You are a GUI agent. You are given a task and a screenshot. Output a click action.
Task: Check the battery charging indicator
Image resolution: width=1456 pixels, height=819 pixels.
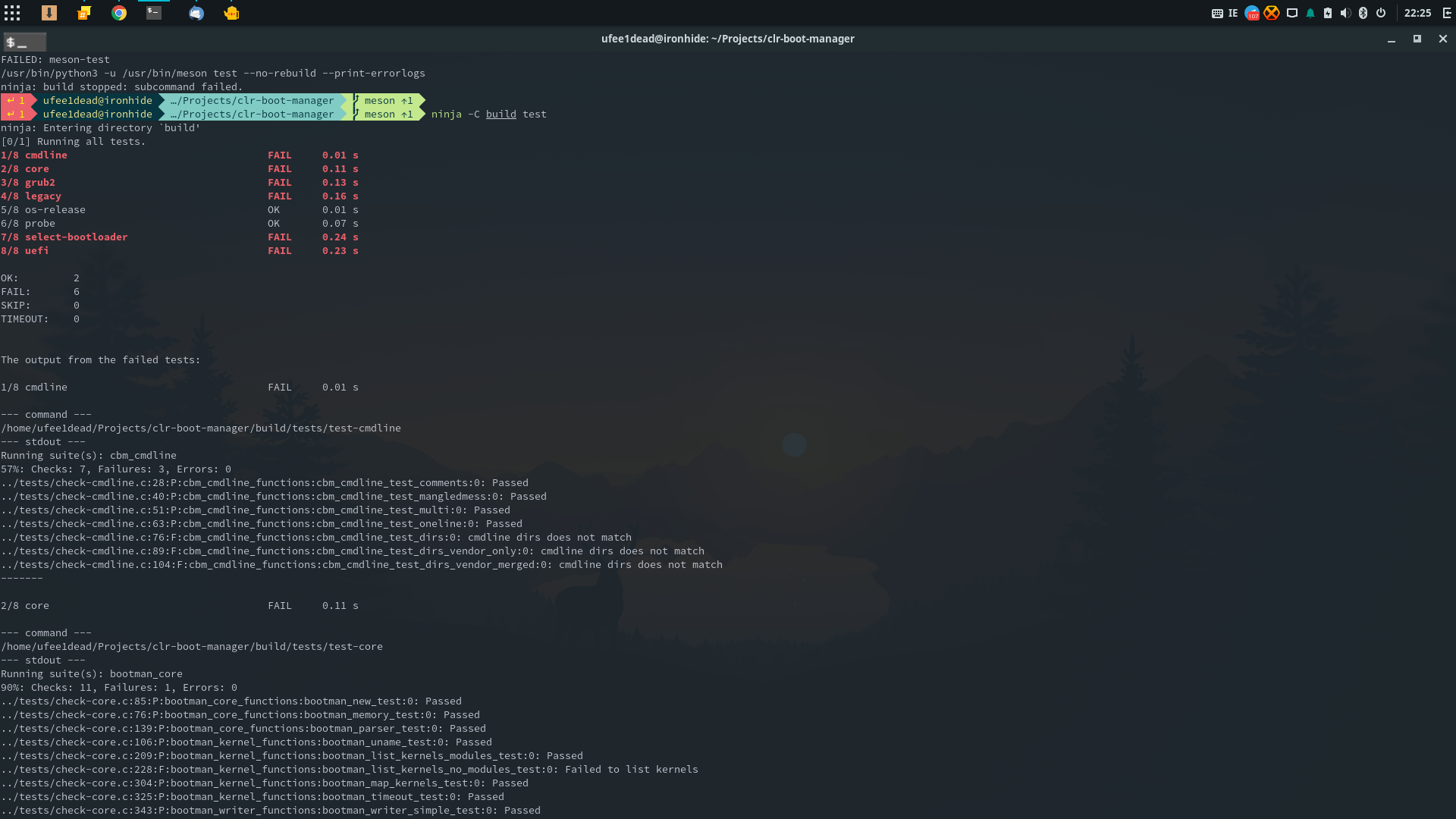click(x=1328, y=13)
